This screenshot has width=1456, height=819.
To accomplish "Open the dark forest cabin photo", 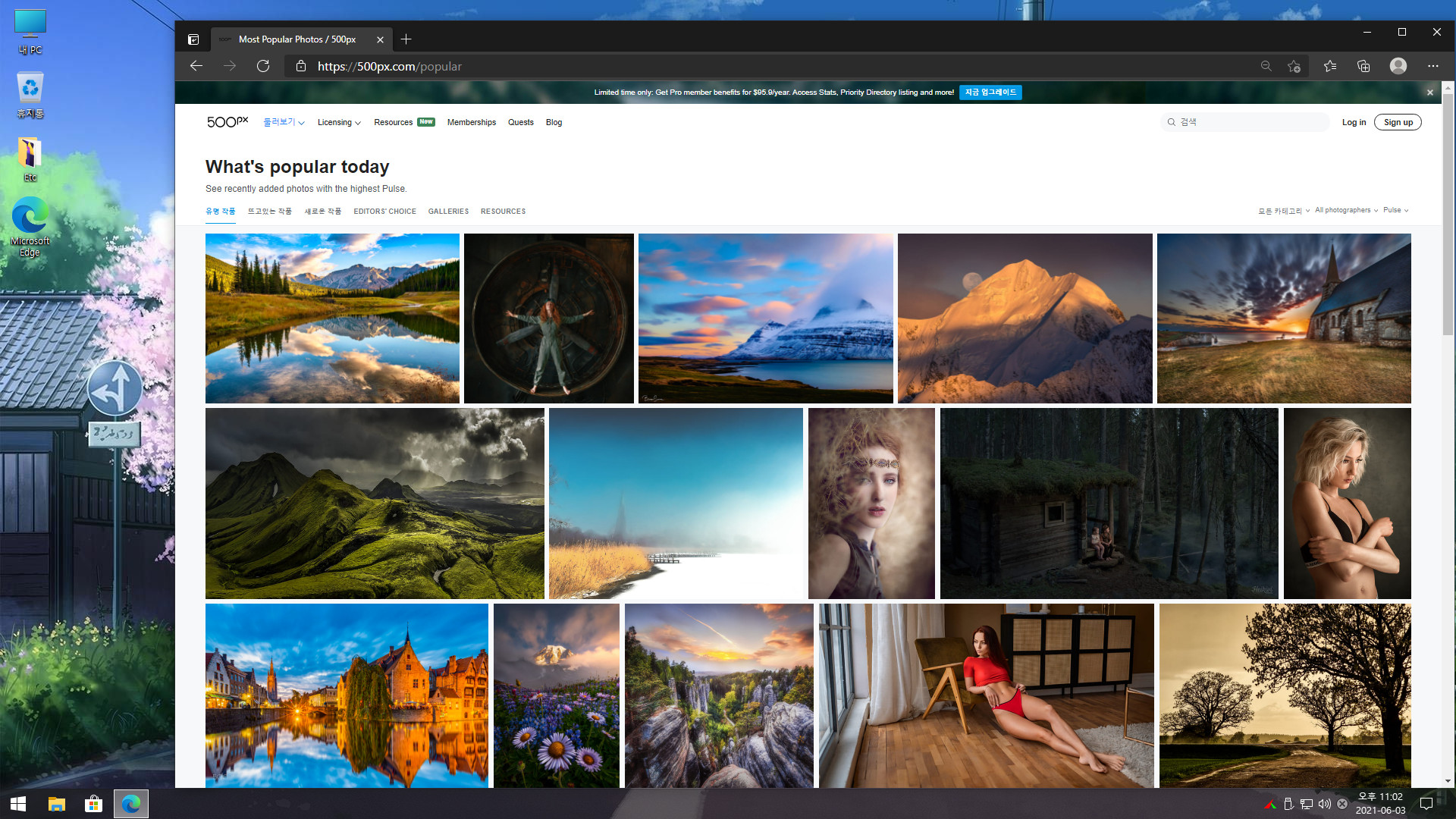I will [1109, 504].
